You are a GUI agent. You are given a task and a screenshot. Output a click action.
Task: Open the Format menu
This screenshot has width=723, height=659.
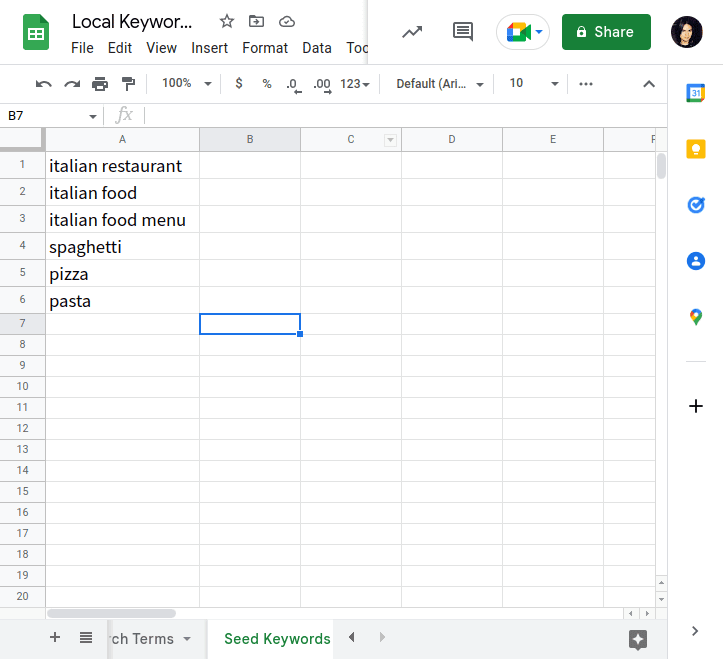(x=265, y=48)
